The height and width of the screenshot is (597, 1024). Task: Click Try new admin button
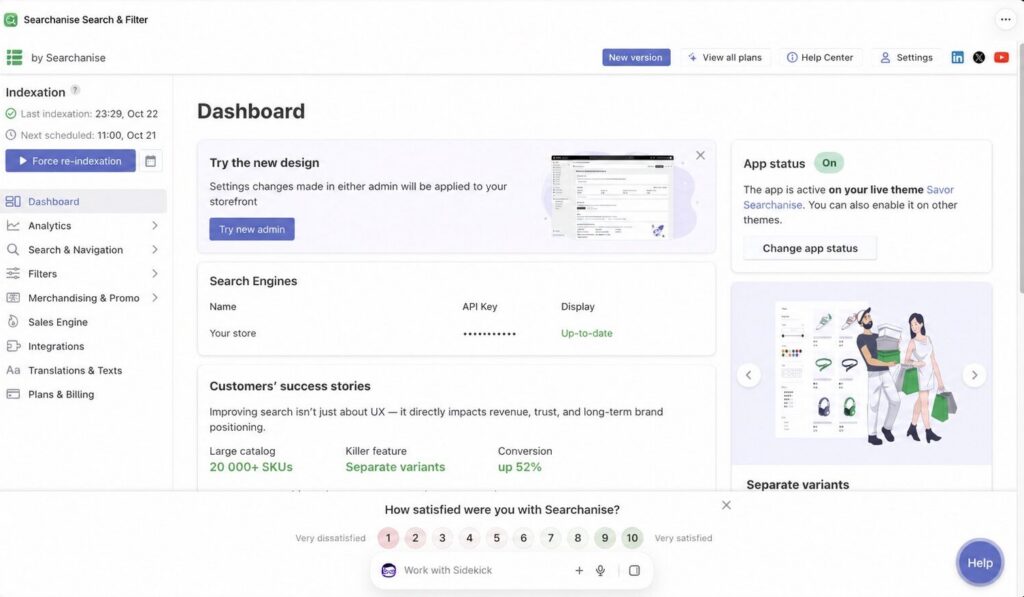pyautogui.click(x=251, y=229)
